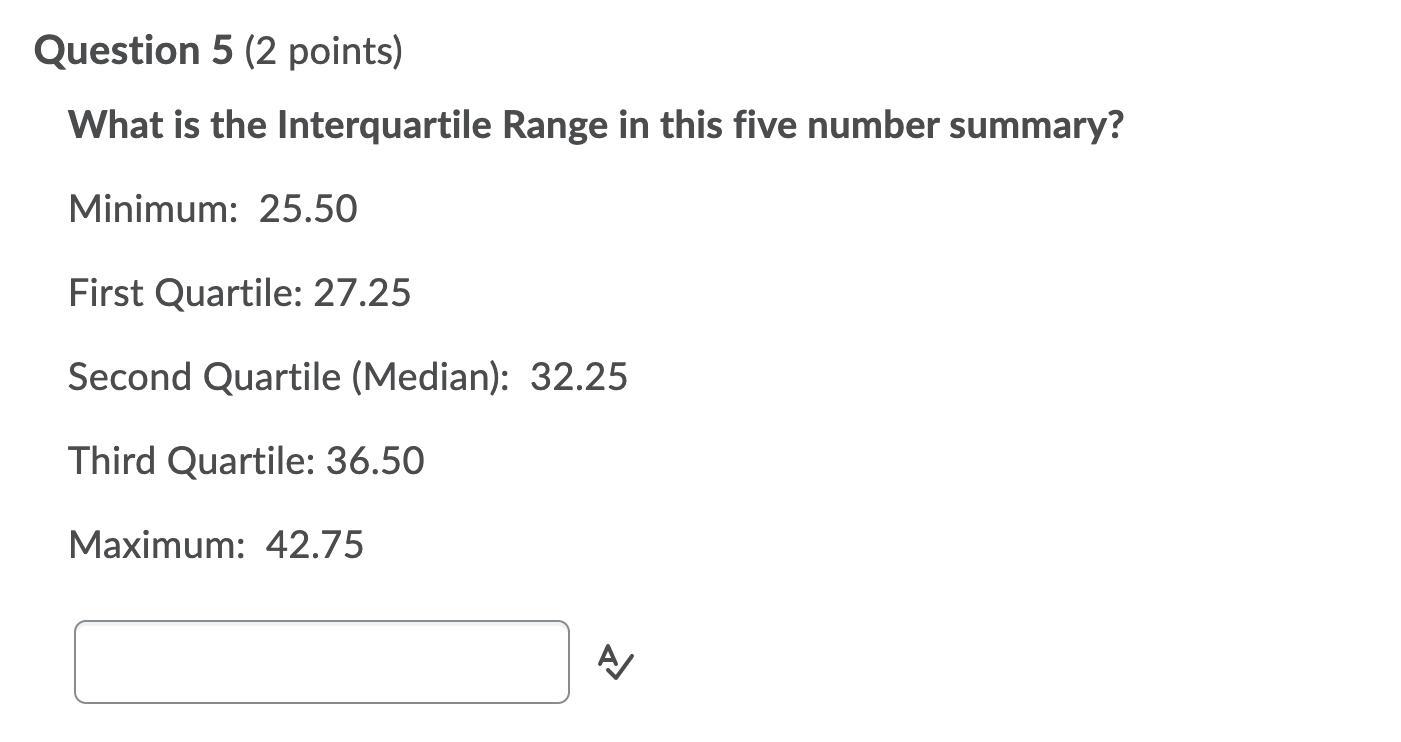Click the '(2 points)' text

tap(324, 51)
